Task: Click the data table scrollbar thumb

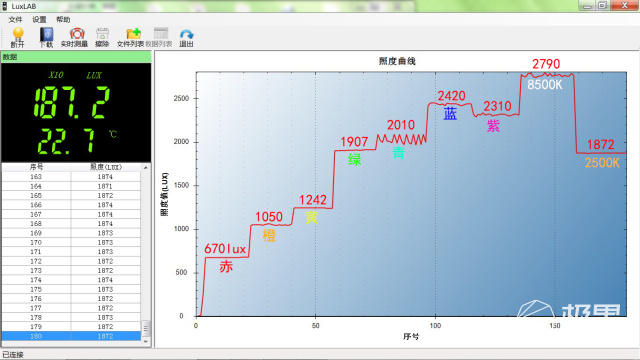Action: click(146, 328)
